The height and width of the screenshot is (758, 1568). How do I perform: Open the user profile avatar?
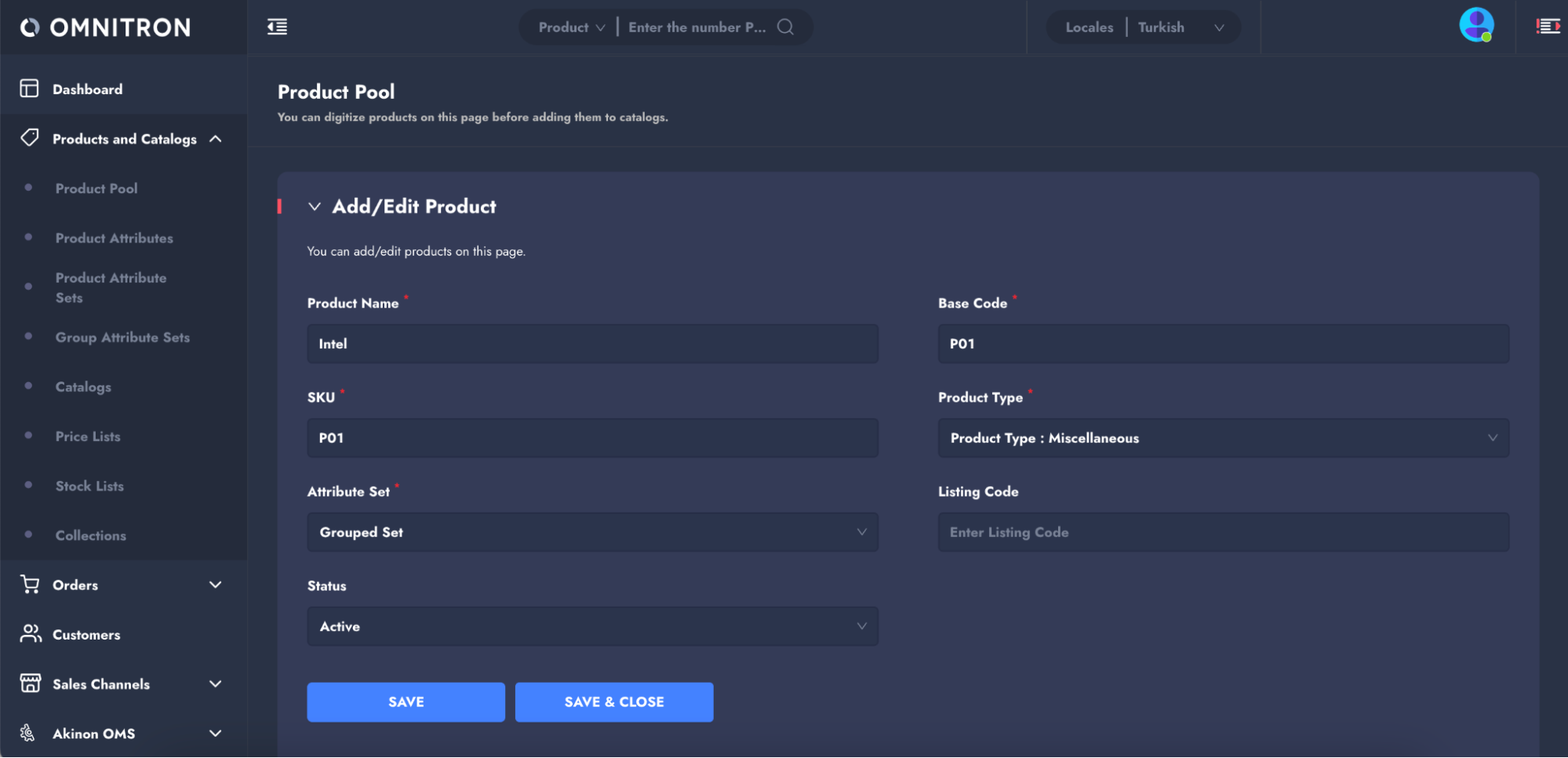click(x=1476, y=25)
